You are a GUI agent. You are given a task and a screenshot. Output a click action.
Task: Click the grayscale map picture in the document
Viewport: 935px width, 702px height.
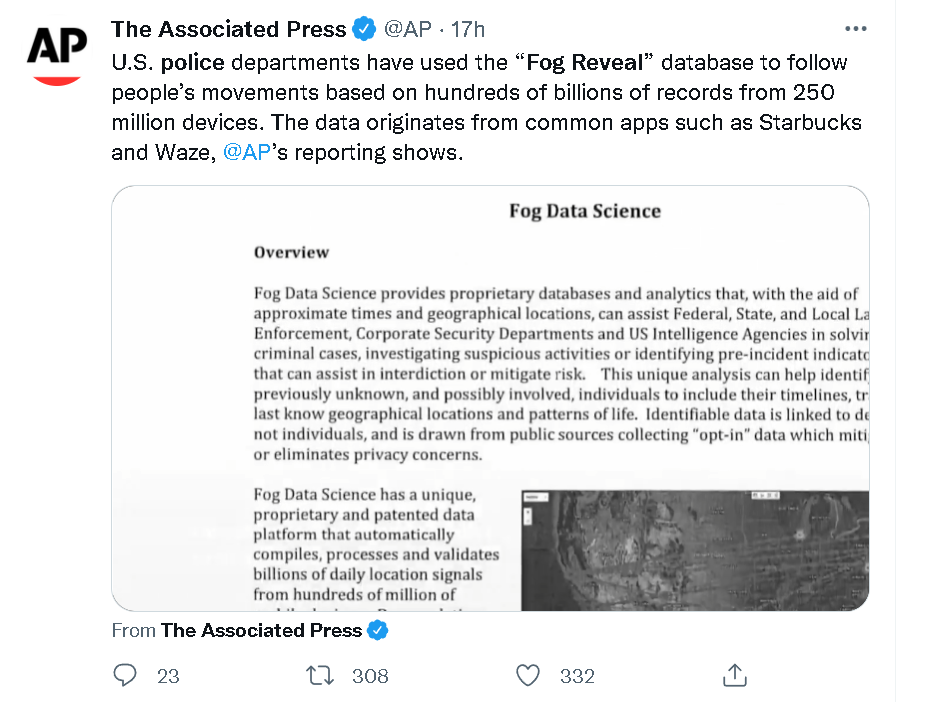click(x=694, y=550)
